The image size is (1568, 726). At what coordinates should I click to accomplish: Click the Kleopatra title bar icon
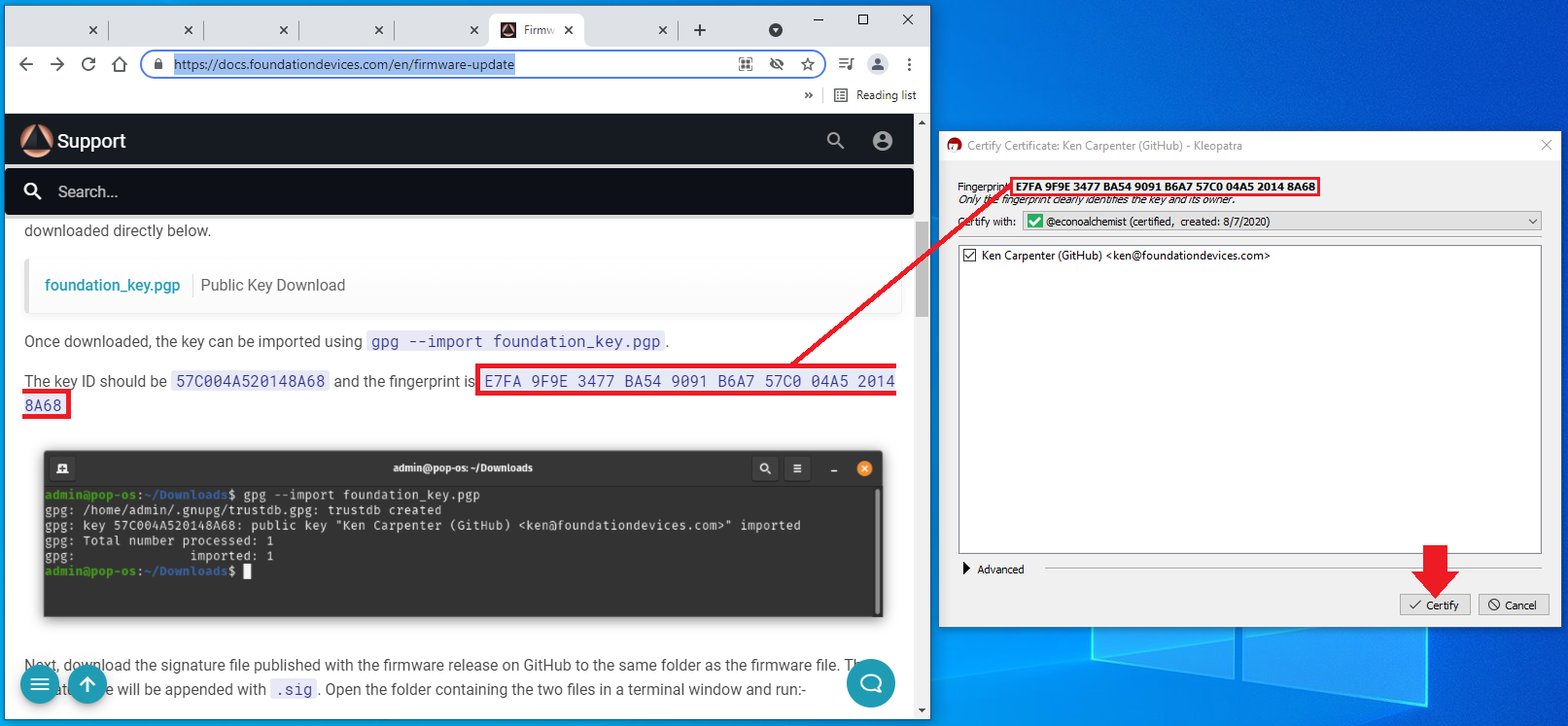(955, 145)
